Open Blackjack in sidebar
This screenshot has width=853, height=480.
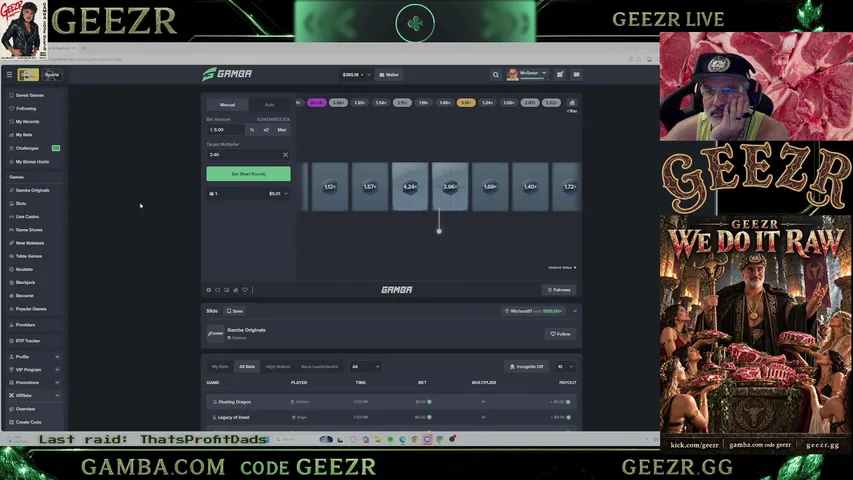click(25, 282)
